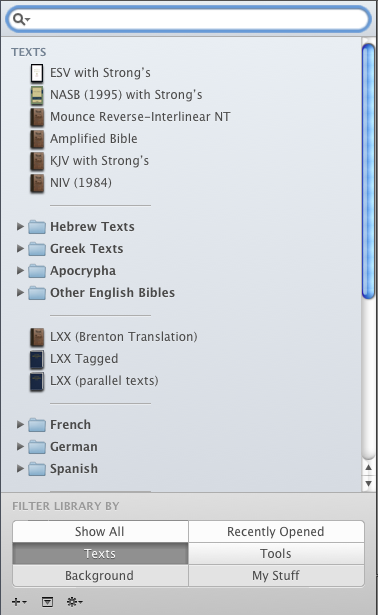Screen dimensions: 378x615
Task: Select the Mounce Reverse-Interlinear NT book icon
Action: pyautogui.click(x=37, y=117)
